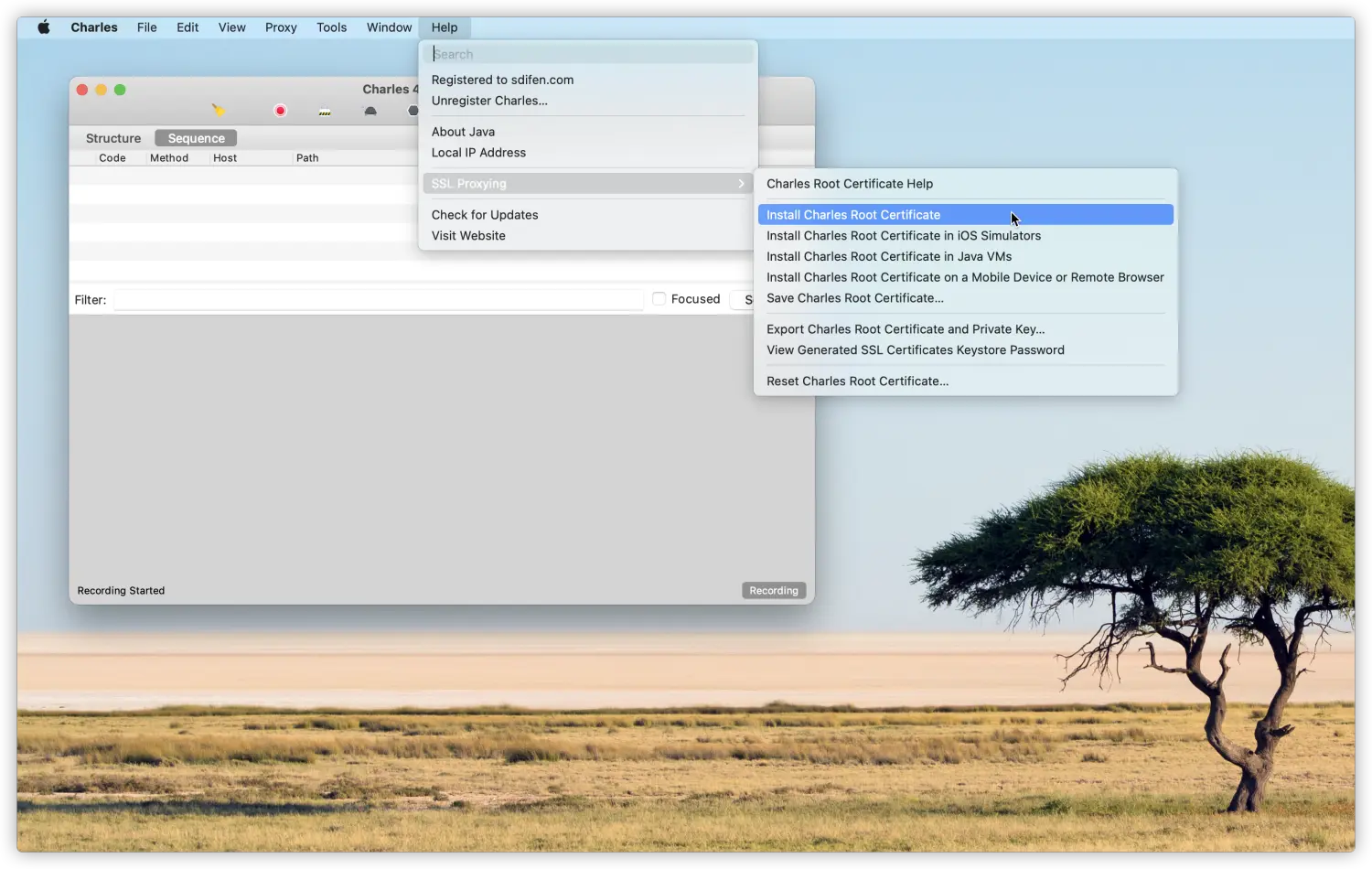Select Export Charles Root Certificate and Private Key...
The width and height of the screenshot is (1372, 869).
966,329
